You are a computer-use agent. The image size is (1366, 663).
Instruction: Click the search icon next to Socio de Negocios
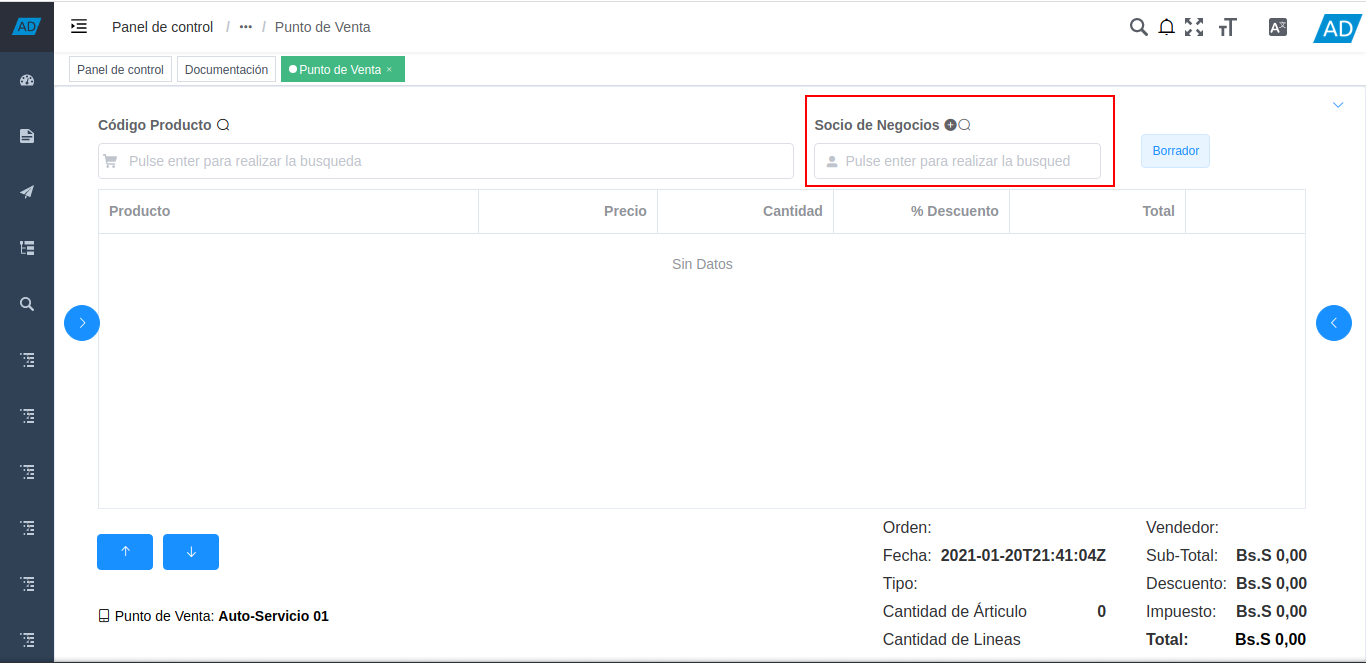click(965, 125)
